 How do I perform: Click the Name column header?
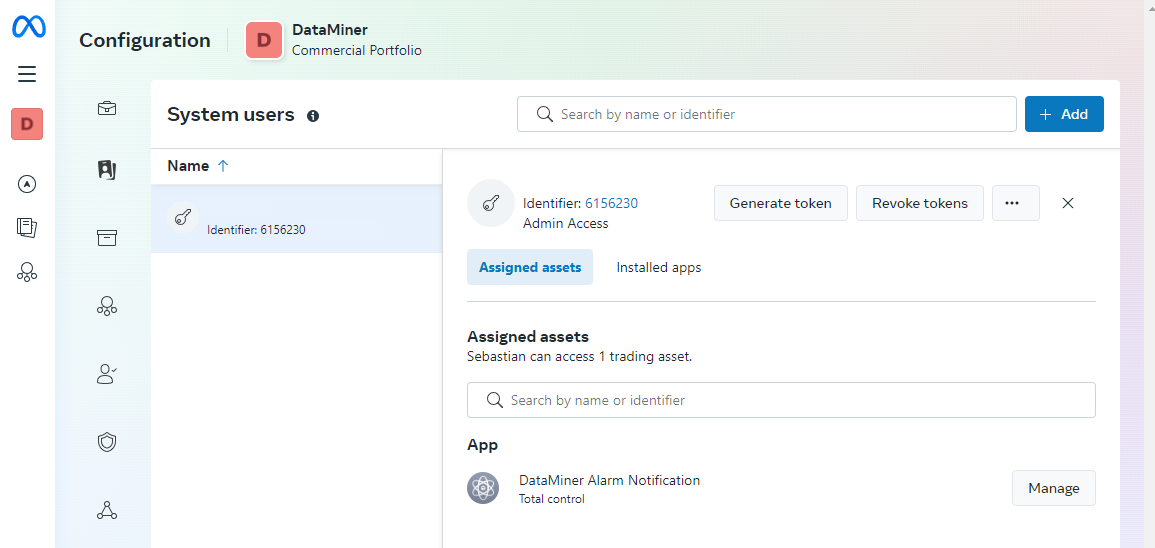tap(189, 166)
